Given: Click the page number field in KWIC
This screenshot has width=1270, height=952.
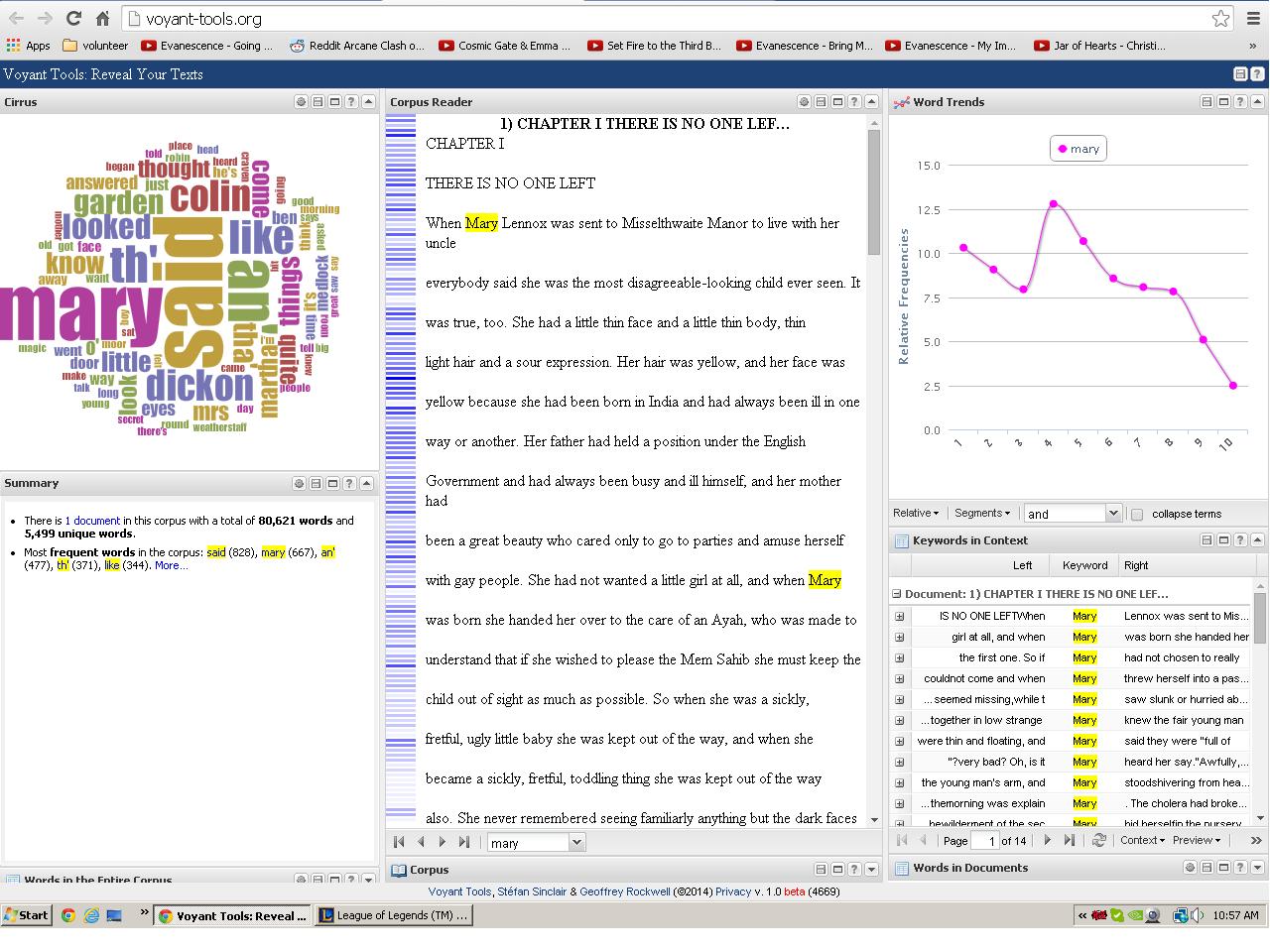Looking at the screenshot, I should point(984,841).
